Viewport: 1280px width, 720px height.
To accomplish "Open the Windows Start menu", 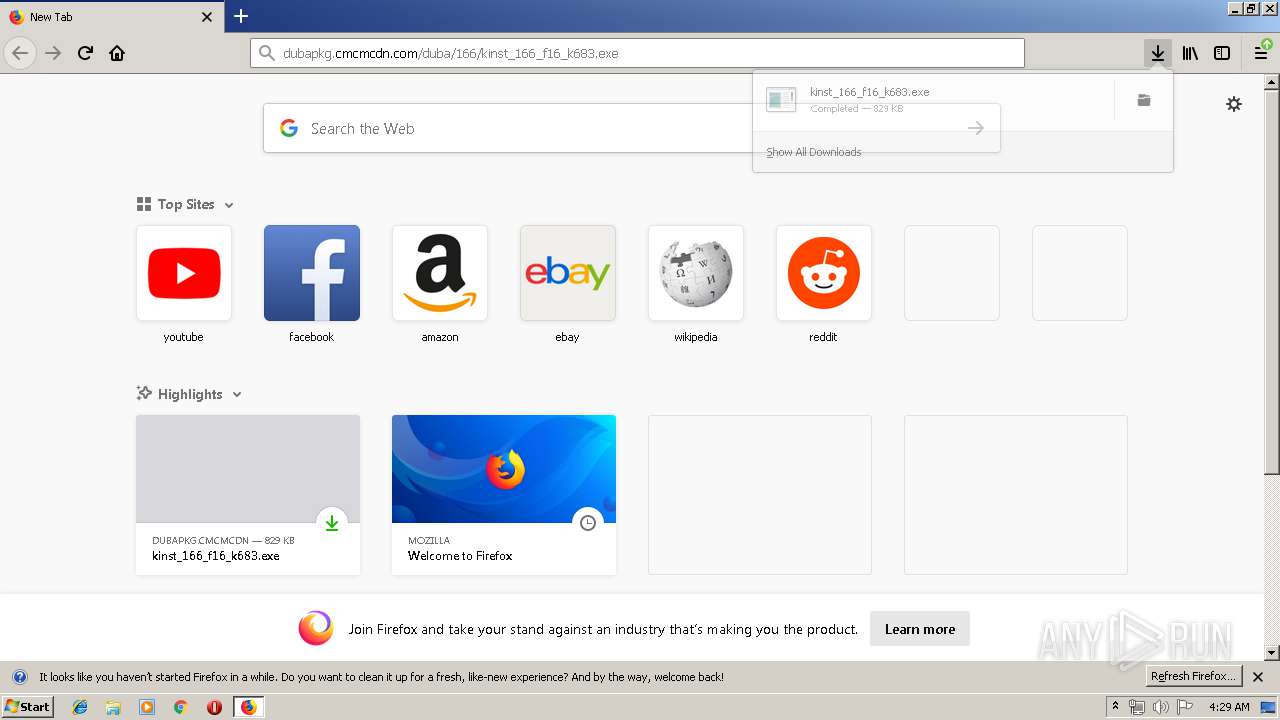I will (x=28, y=706).
